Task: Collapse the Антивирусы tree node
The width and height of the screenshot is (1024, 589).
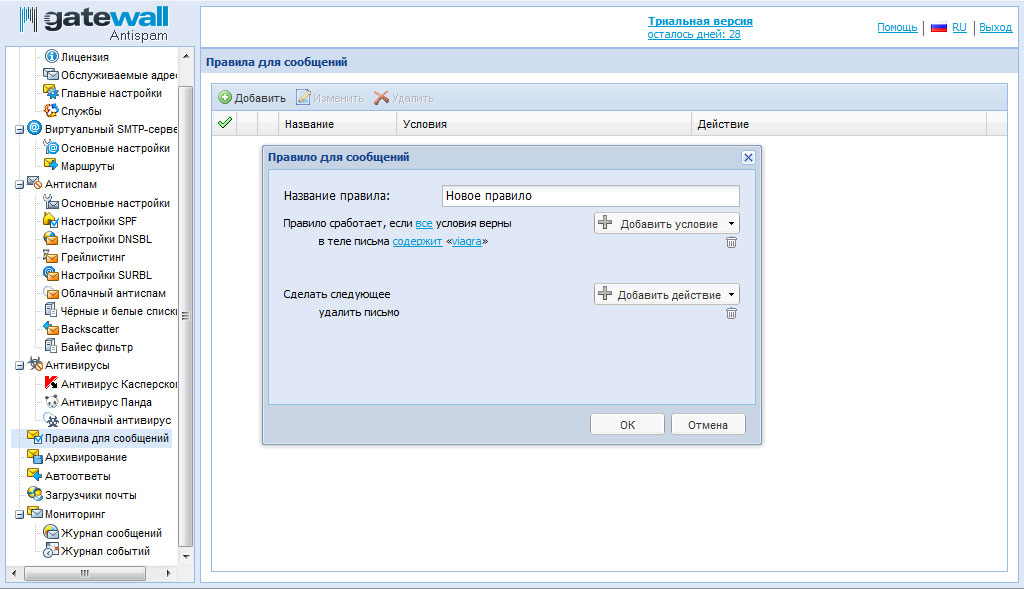Action: pyautogui.click(x=20, y=366)
